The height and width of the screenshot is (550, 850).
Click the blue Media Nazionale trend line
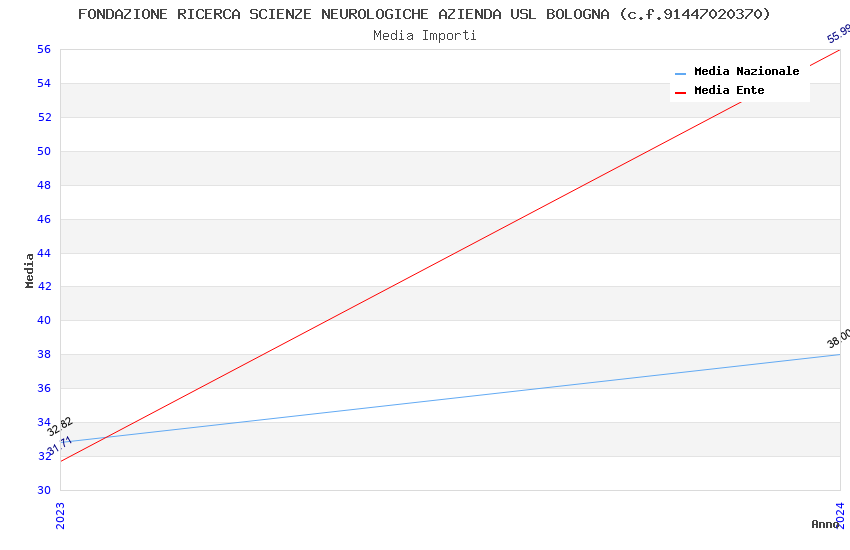click(450, 398)
